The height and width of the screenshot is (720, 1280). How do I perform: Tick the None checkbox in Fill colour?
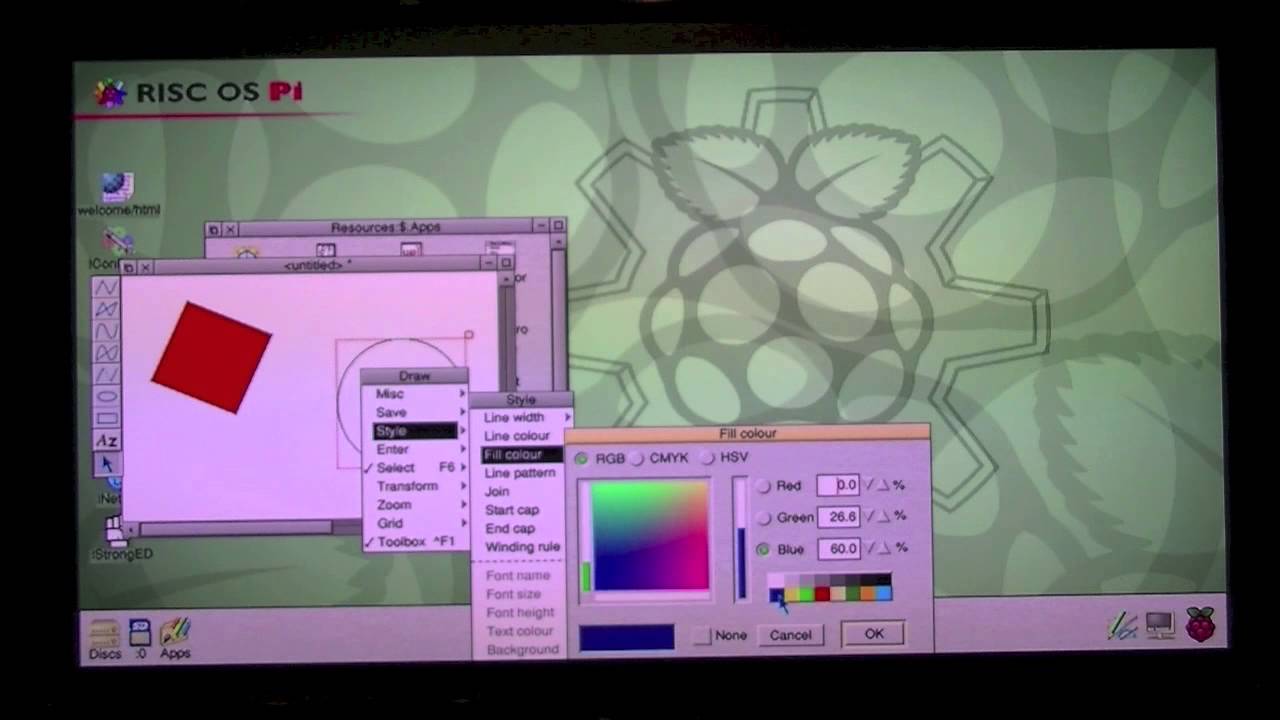[702, 635]
